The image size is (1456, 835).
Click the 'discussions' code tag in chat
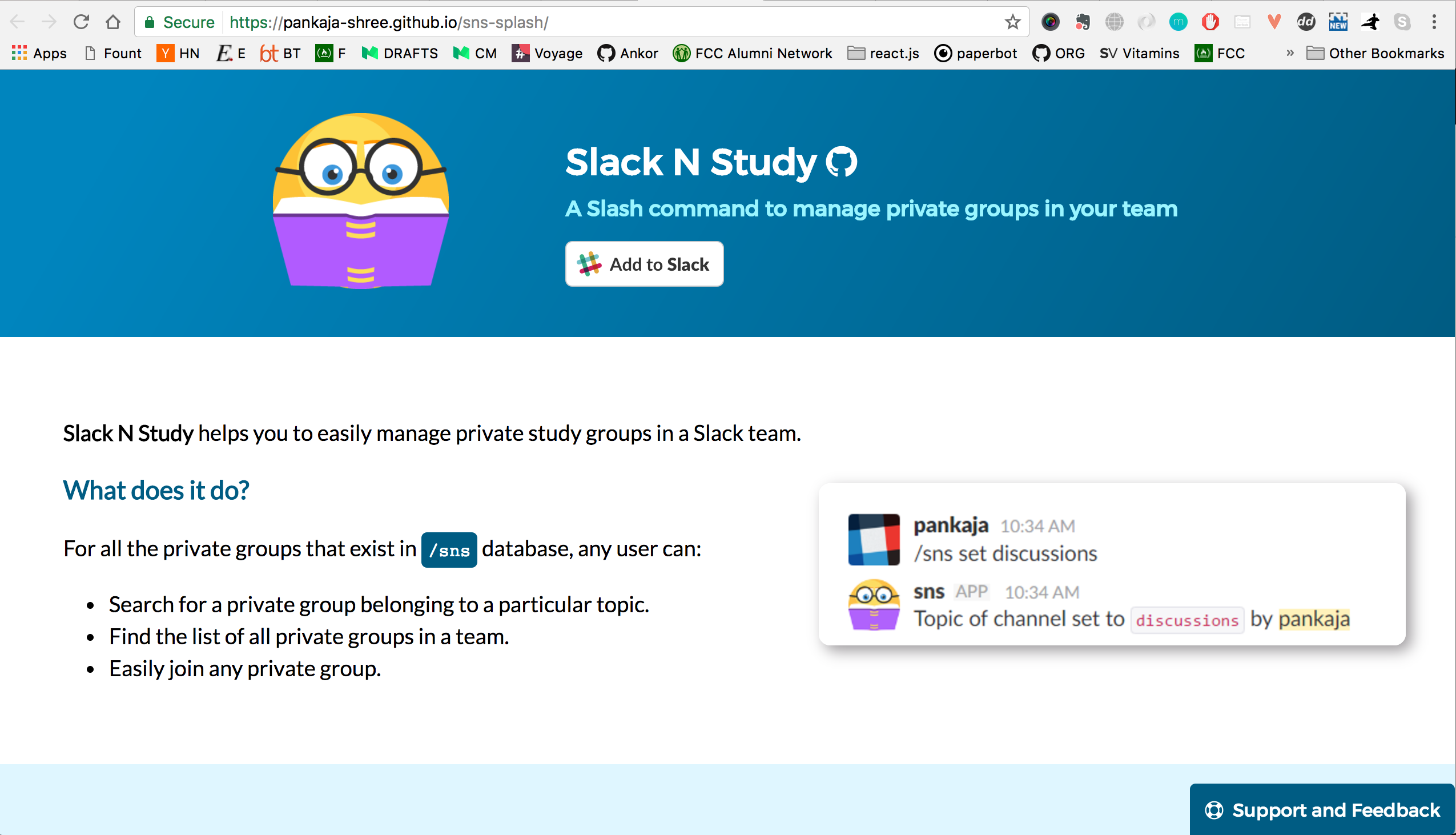(1187, 620)
